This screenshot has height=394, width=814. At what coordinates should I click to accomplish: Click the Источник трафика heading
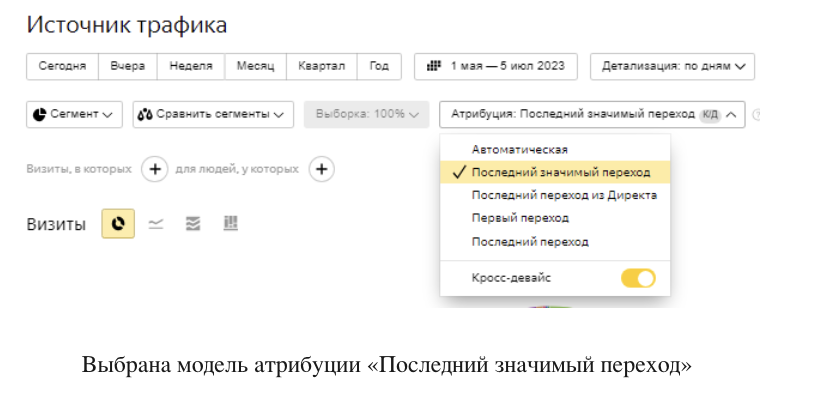127,25
